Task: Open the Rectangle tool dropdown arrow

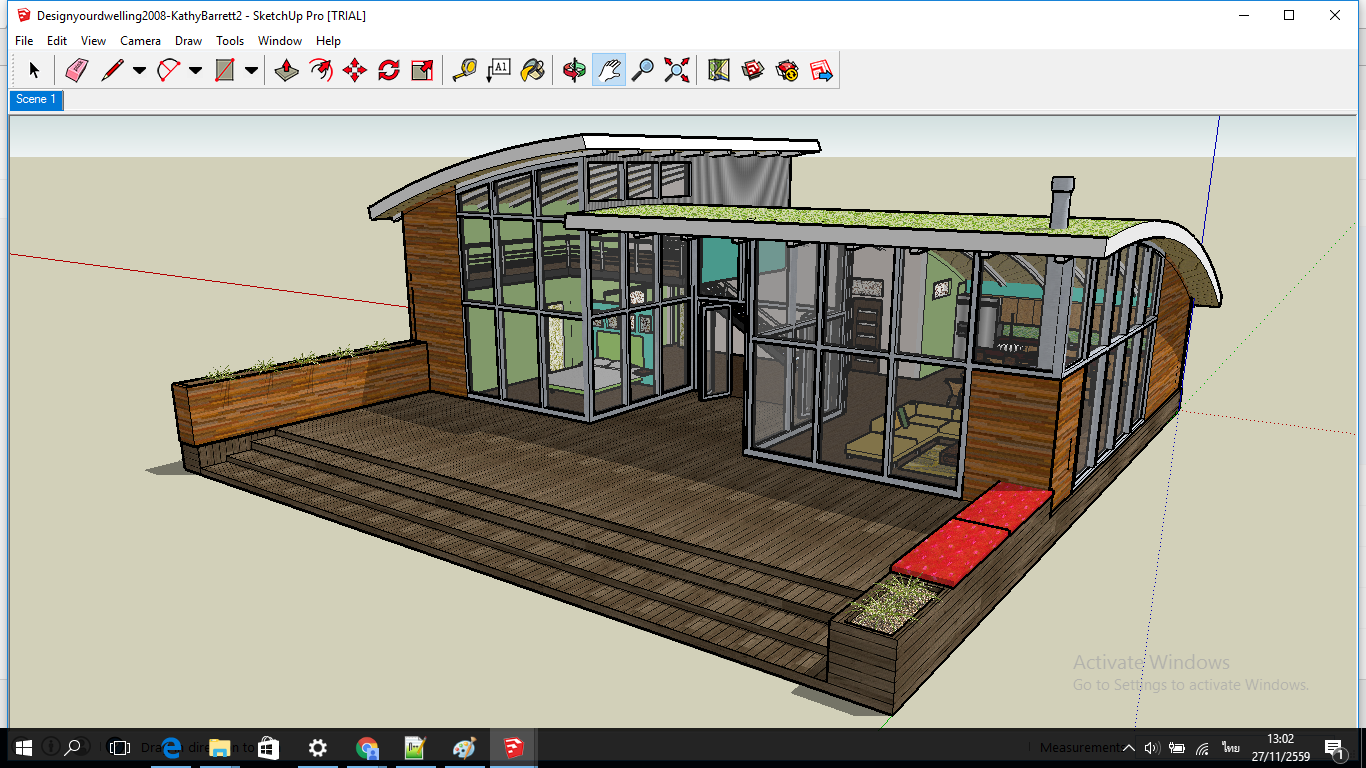Action: point(250,69)
